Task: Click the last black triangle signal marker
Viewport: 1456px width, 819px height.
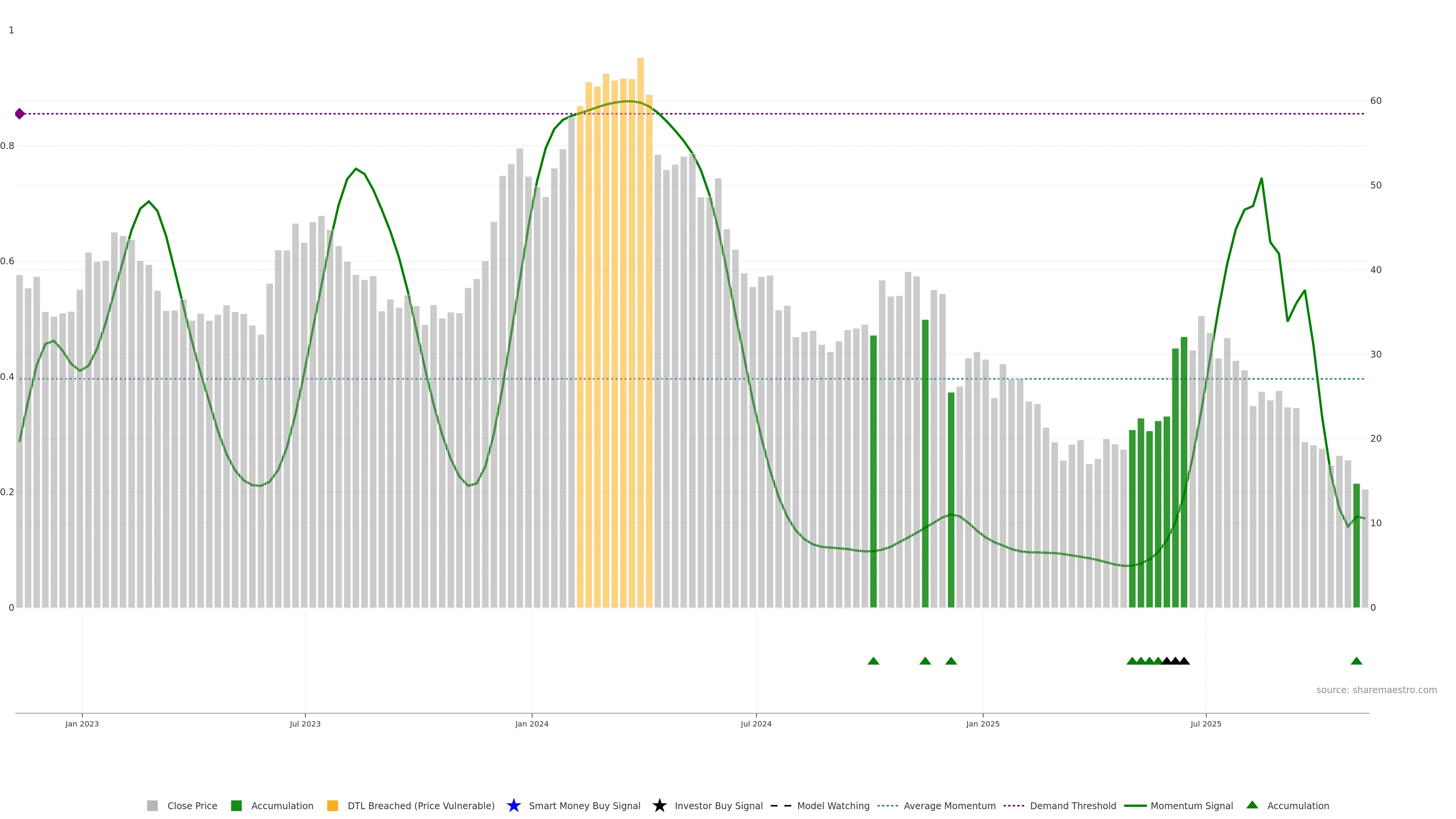Action: [x=1184, y=661]
